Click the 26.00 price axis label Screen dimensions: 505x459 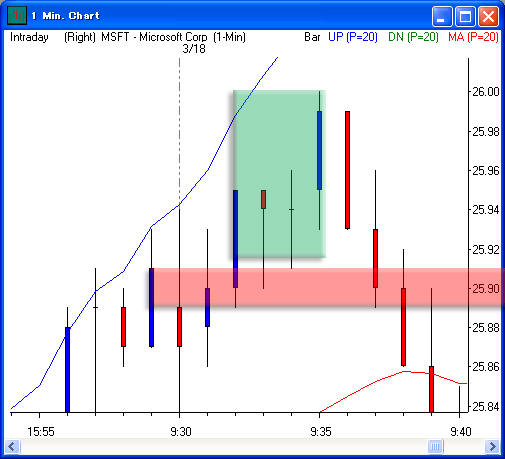pos(486,91)
